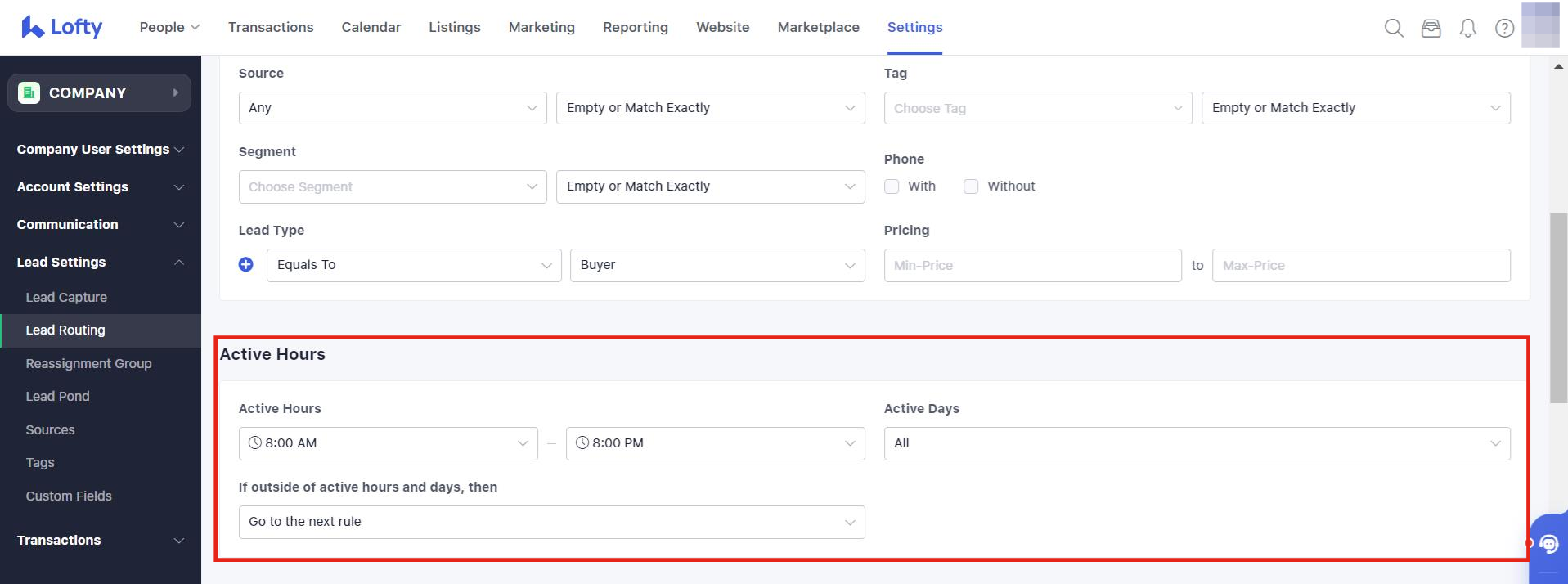1568x584 pixels.
Task: Open the Marketing menu tab
Action: point(541,27)
